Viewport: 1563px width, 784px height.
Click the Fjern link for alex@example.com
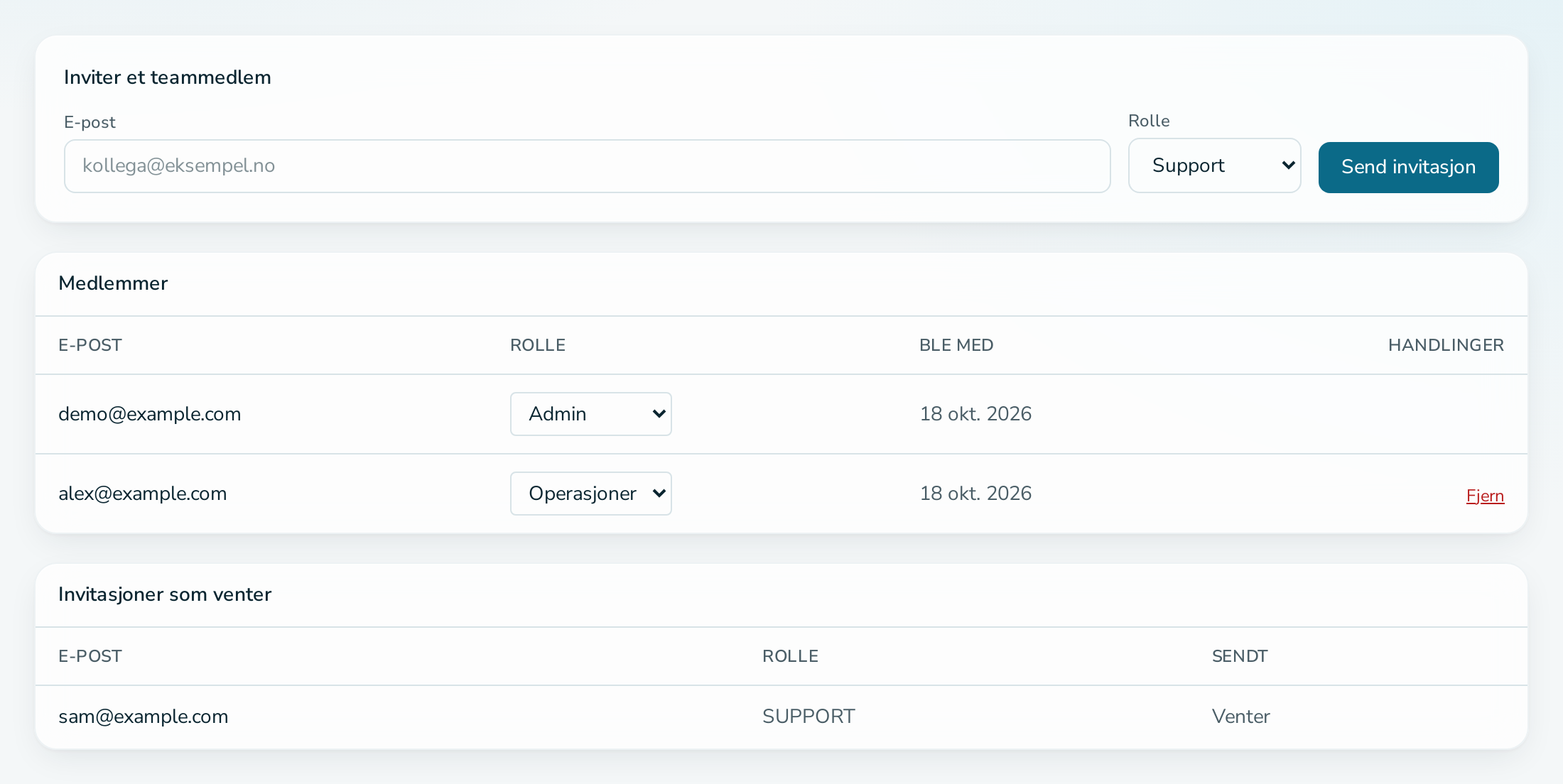[1485, 496]
